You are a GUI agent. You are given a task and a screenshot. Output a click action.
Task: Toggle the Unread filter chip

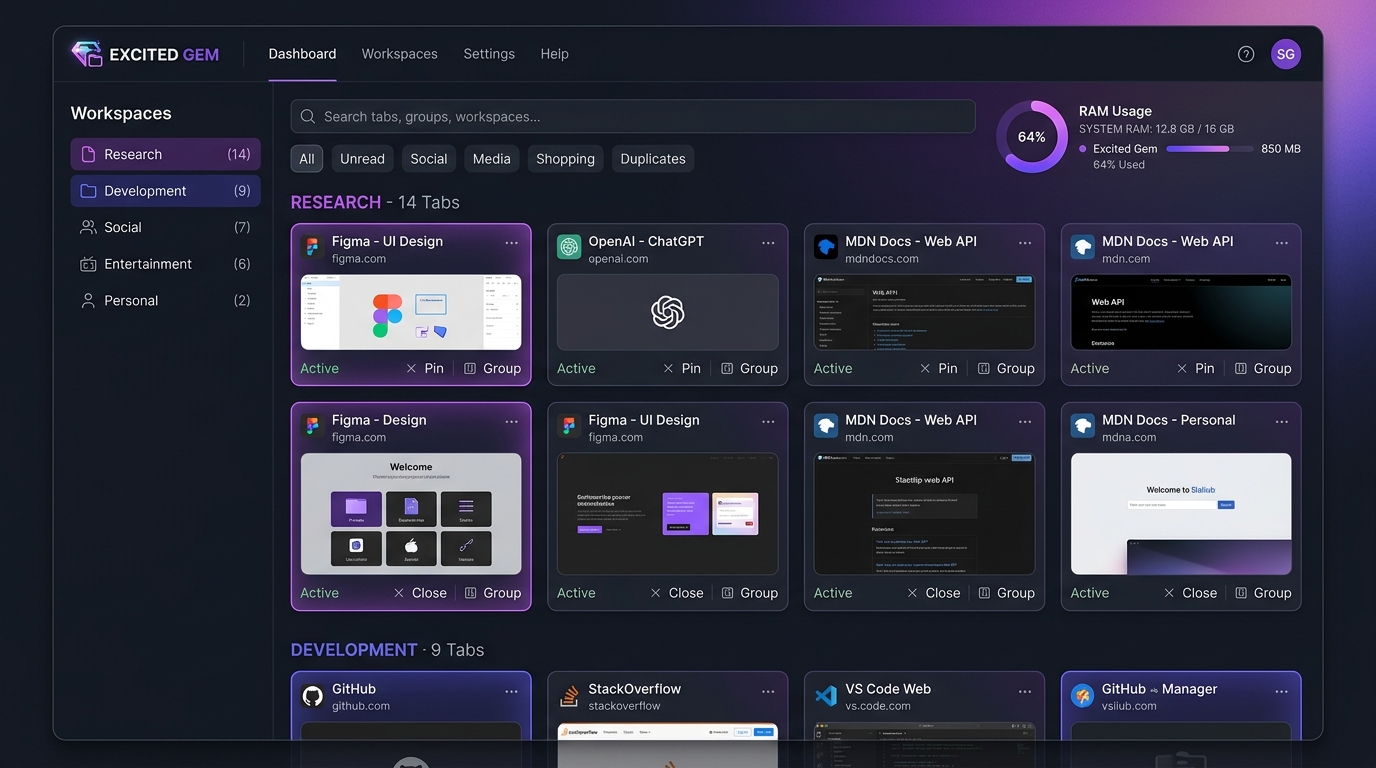[x=362, y=159]
